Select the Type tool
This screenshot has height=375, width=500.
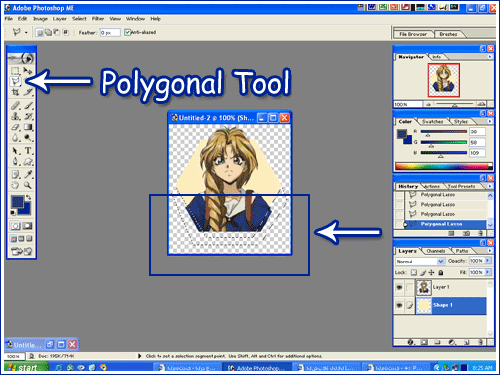(x=28, y=151)
